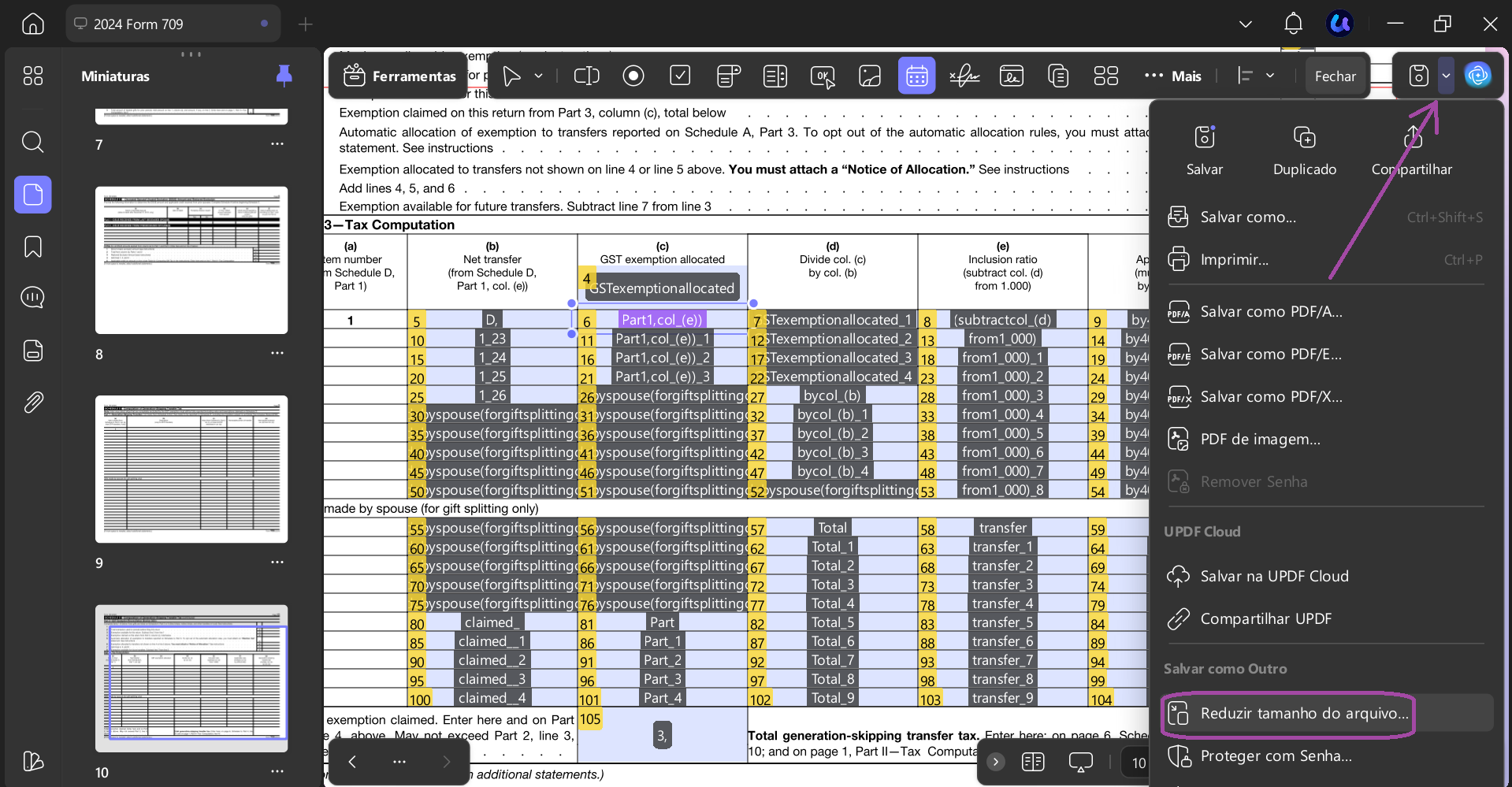The width and height of the screenshot is (1512, 787).
Task: Select the highlighted Part1,col_(e)) form field
Action: (x=662, y=319)
